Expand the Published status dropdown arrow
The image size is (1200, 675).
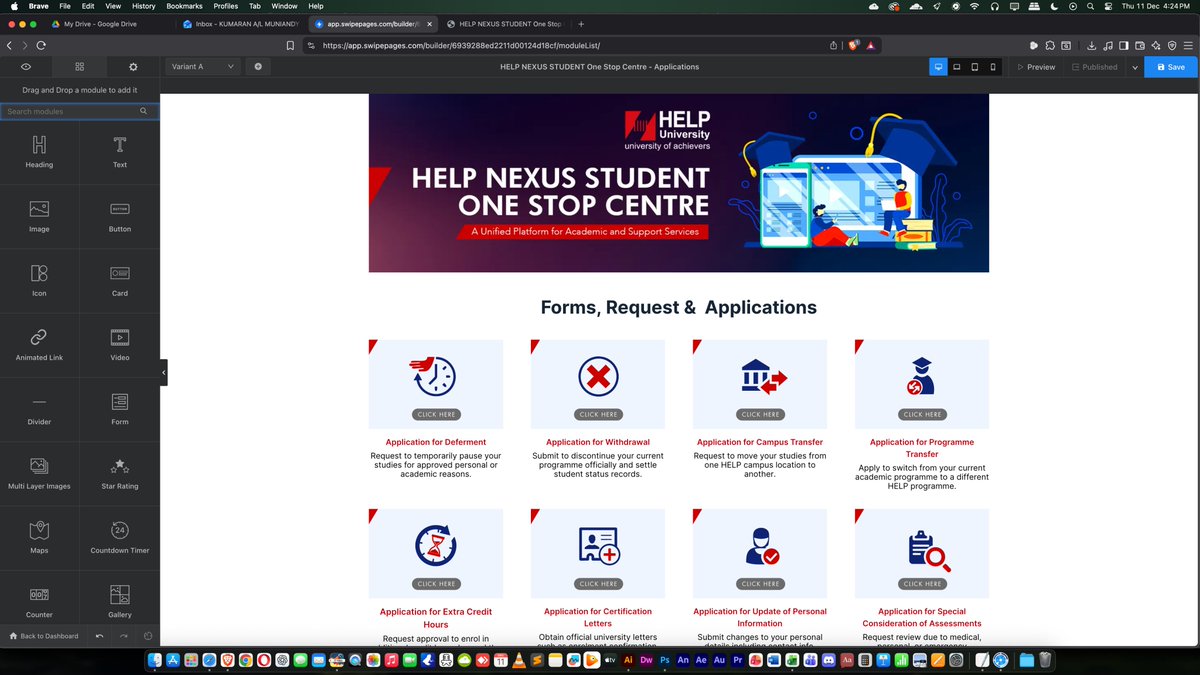coord(1133,67)
